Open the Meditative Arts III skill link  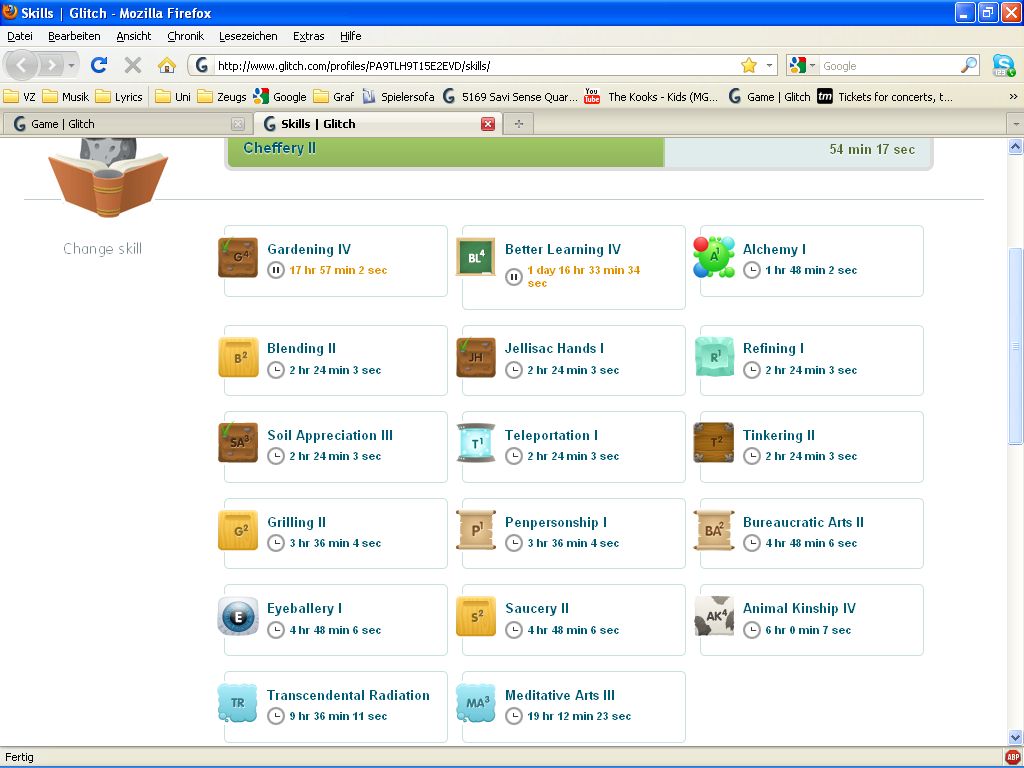tap(559, 695)
